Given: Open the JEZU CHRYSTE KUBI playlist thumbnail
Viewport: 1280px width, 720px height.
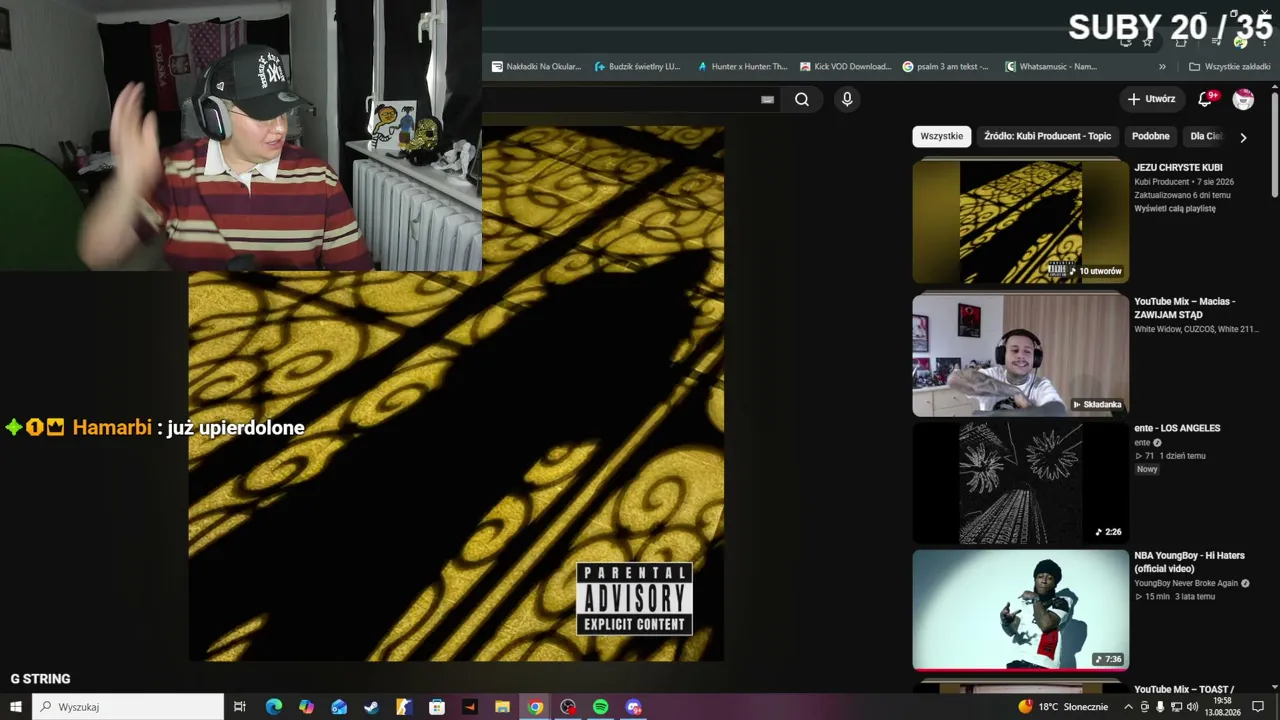Looking at the screenshot, I should point(1020,222).
